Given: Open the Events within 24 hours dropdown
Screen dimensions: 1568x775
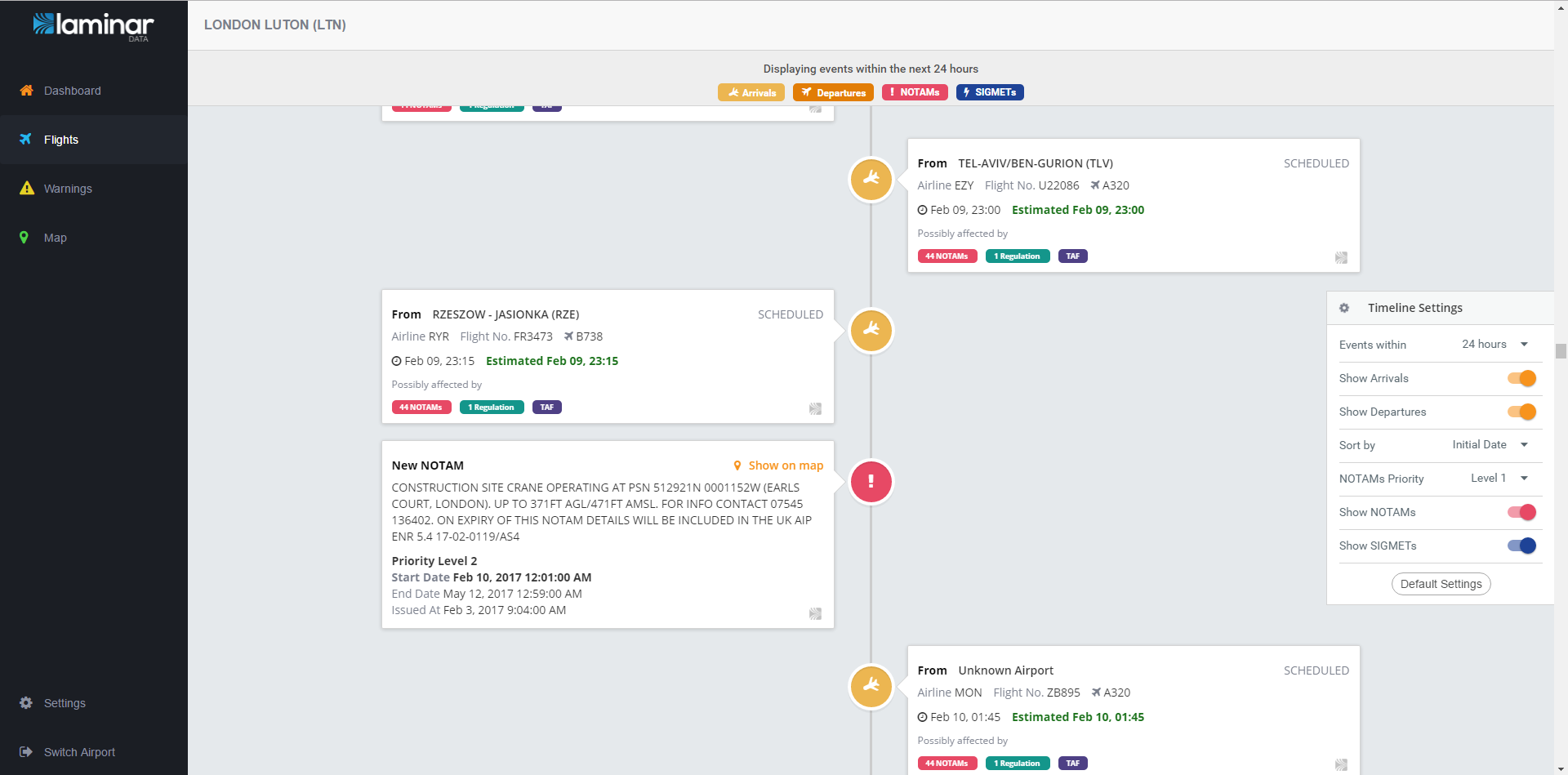Looking at the screenshot, I should pyautogui.click(x=1494, y=345).
